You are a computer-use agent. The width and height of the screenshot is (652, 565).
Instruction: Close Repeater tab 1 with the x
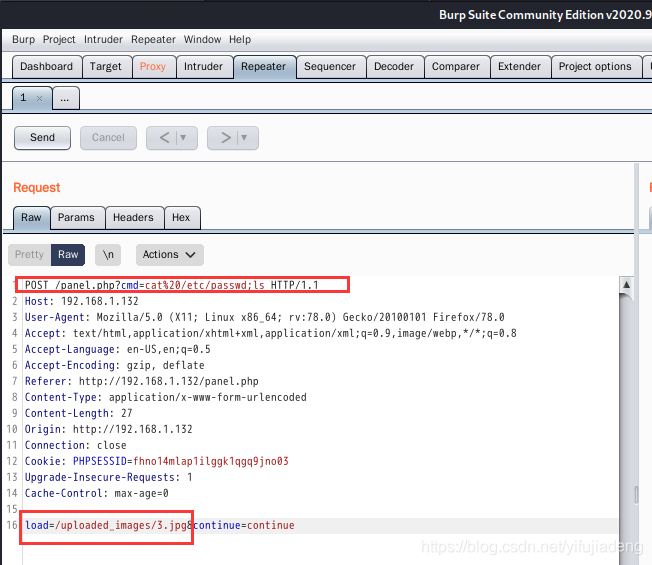coord(40,99)
